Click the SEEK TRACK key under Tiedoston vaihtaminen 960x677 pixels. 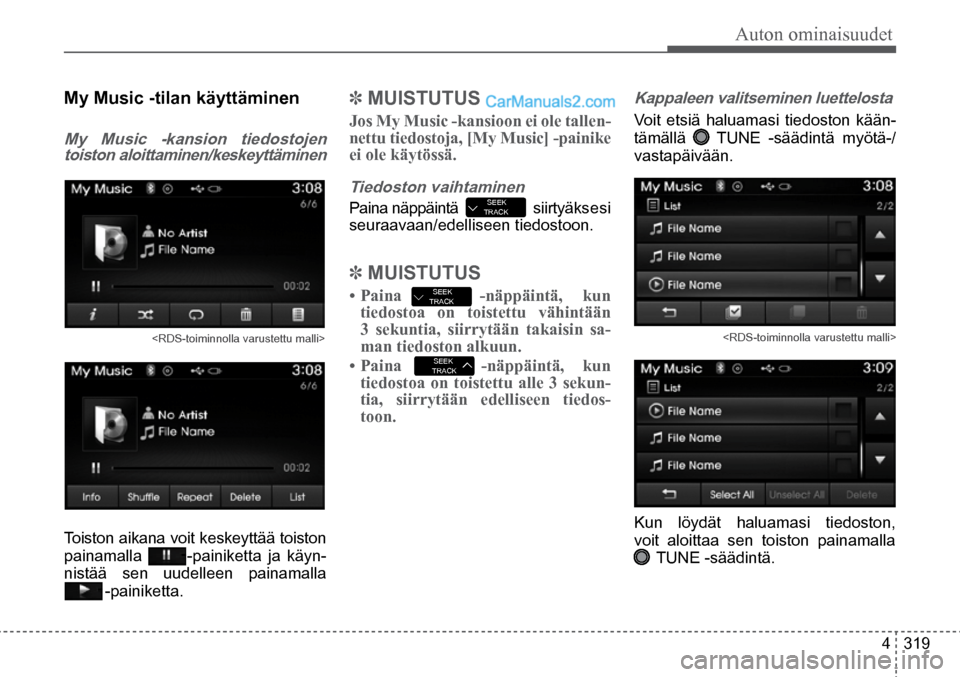pyautogui.click(x=495, y=208)
